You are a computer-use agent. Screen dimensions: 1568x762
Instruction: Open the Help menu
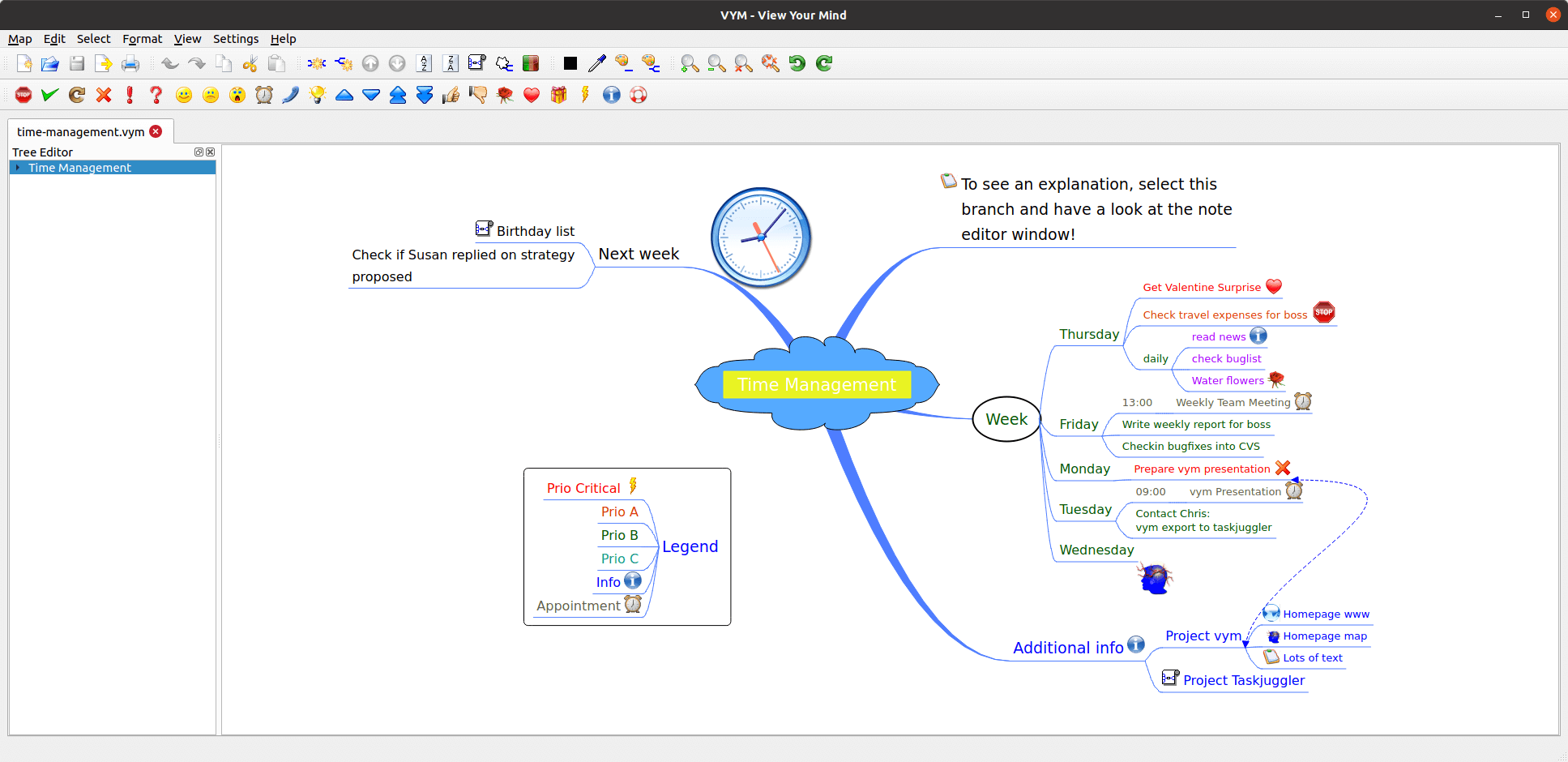(x=283, y=39)
